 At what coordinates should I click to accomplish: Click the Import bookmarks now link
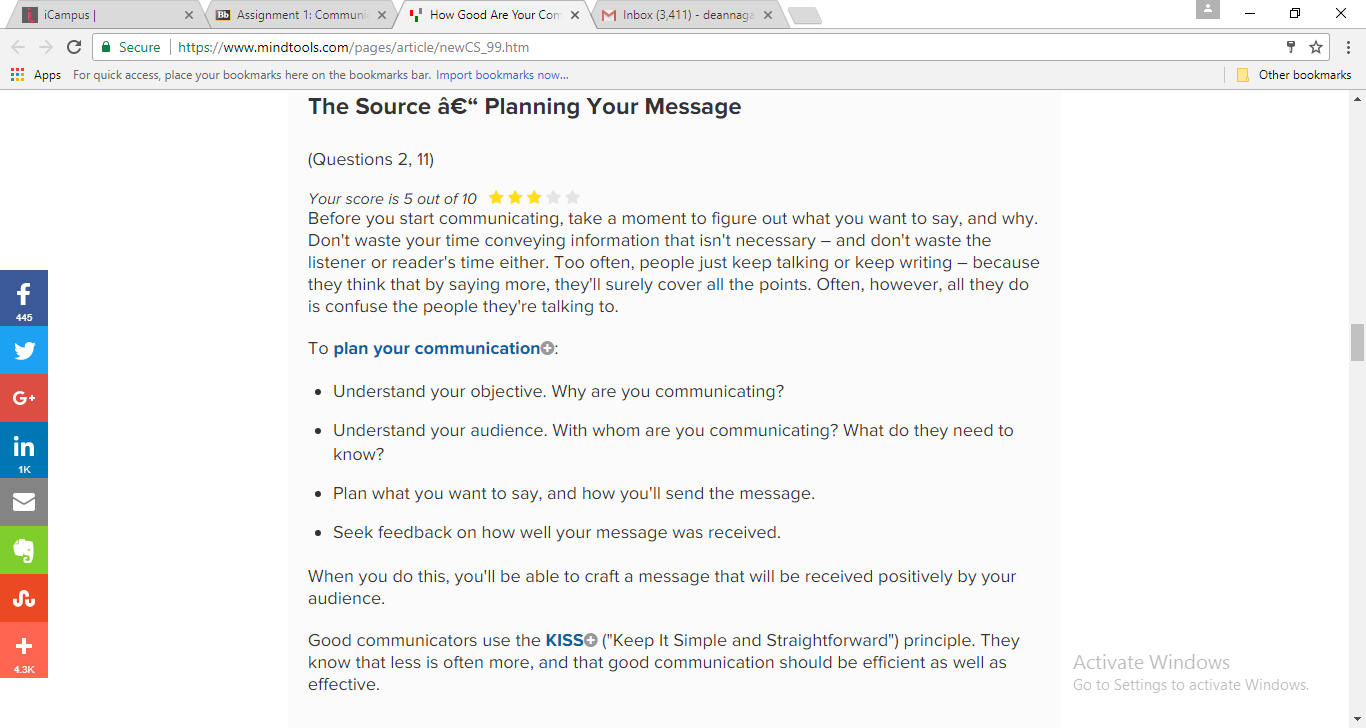click(x=502, y=75)
